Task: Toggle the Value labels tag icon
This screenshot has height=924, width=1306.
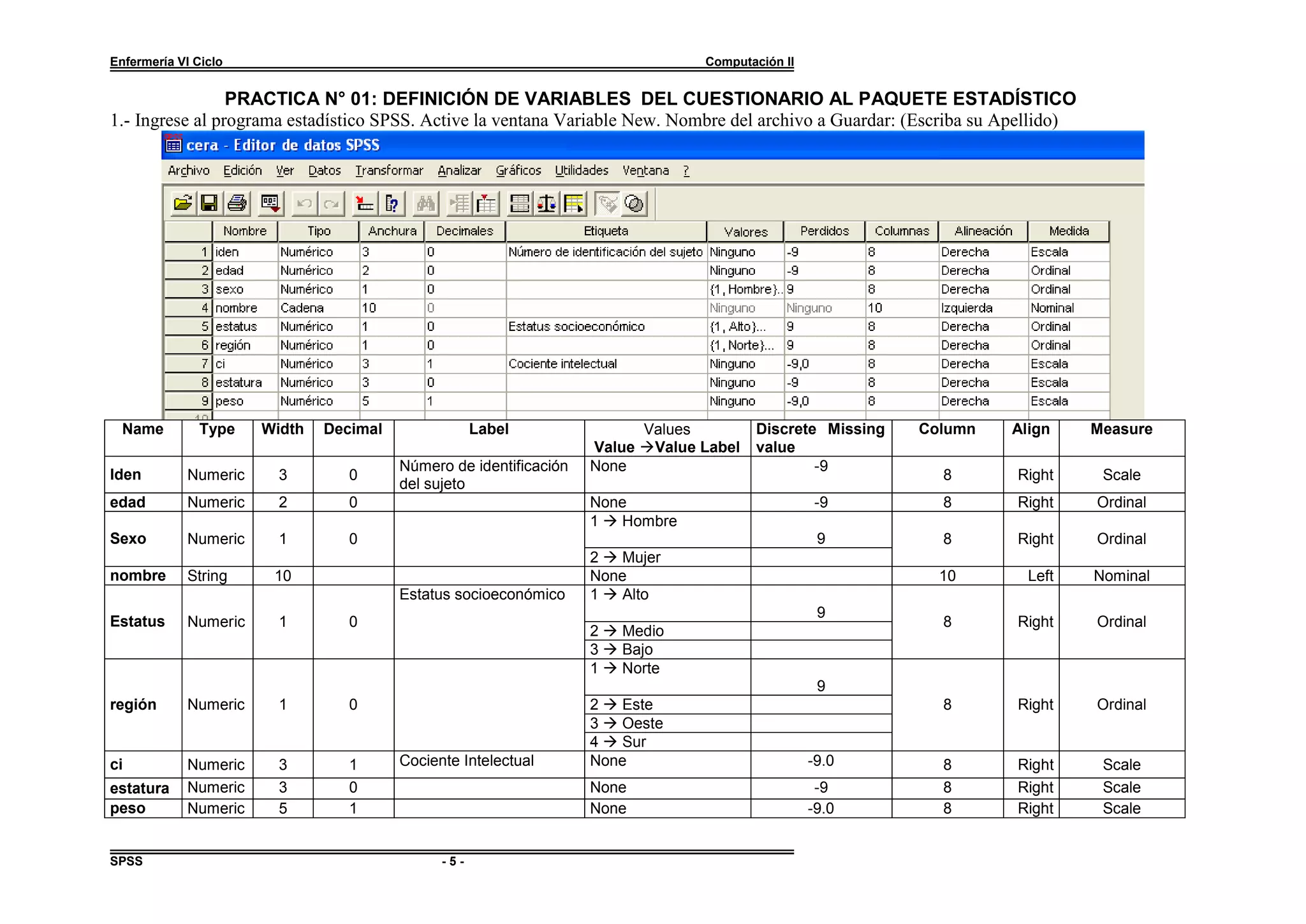Action: [607, 203]
